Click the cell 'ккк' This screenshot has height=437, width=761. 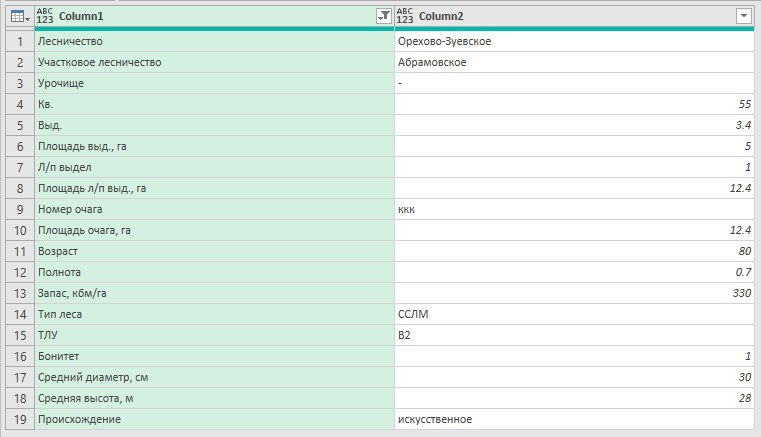click(575, 209)
